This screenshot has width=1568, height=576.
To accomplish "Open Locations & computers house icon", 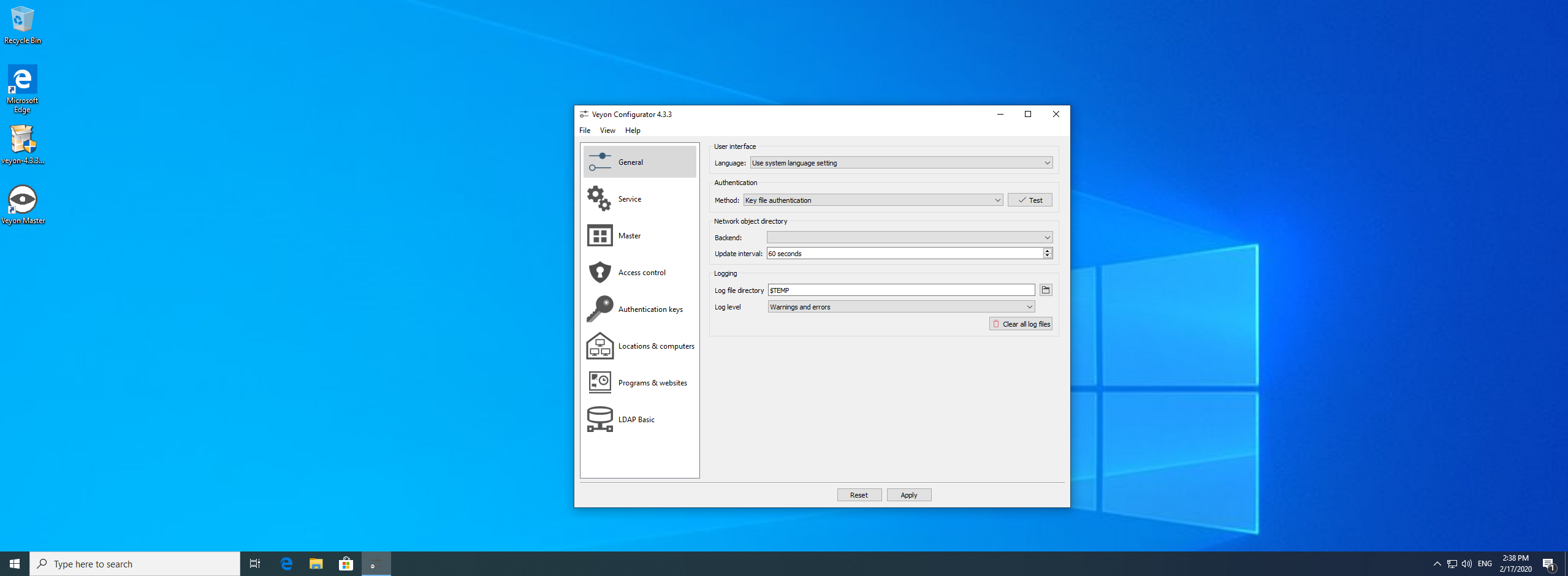I will [599, 346].
